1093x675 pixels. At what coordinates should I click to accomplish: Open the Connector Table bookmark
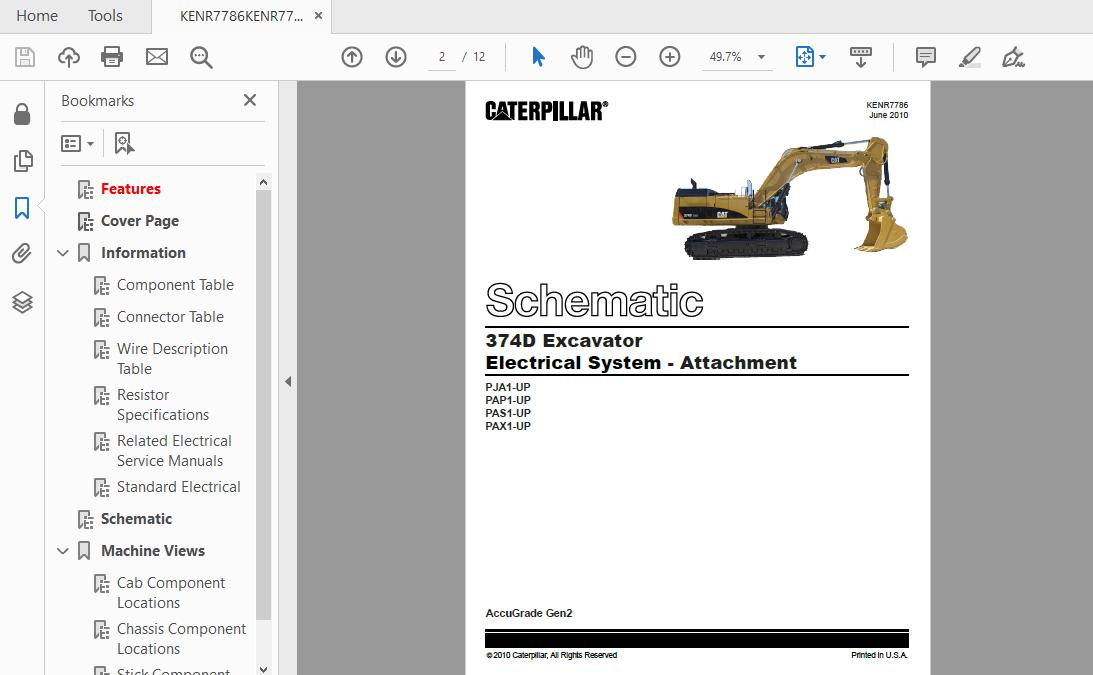pyautogui.click(x=170, y=317)
